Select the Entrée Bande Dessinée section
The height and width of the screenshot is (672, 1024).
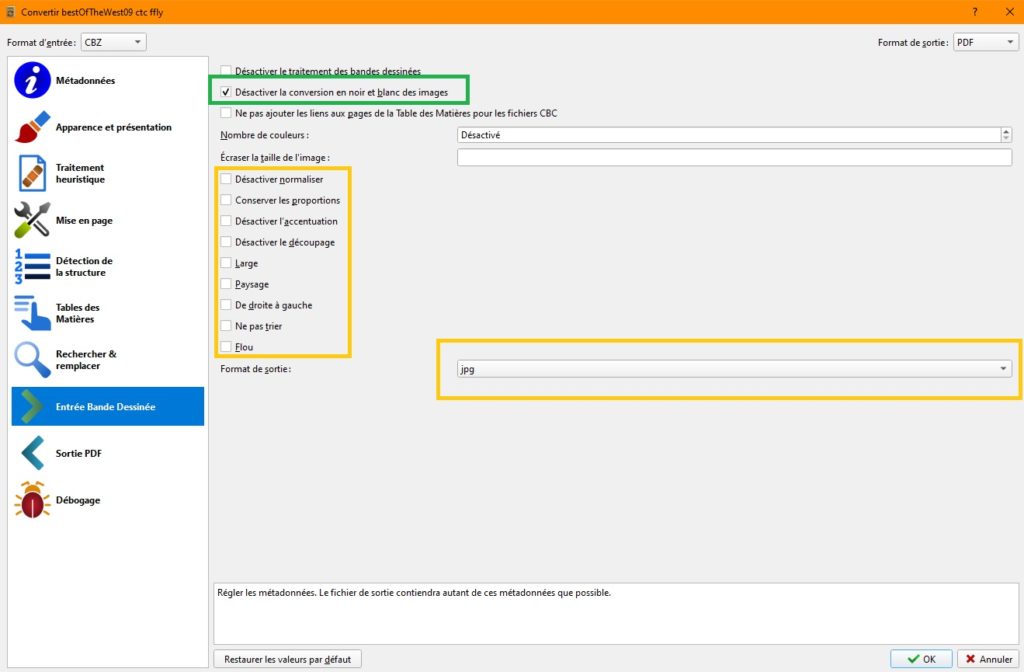click(107, 407)
